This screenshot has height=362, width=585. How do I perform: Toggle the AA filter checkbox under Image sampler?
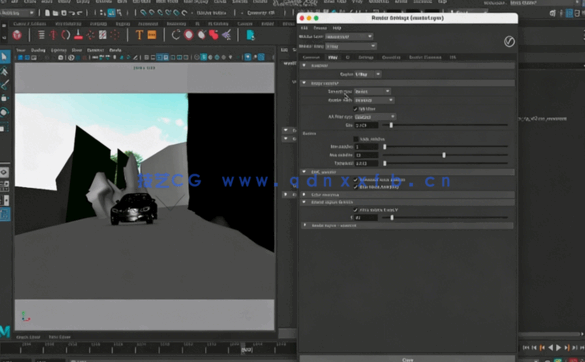pyautogui.click(x=355, y=109)
